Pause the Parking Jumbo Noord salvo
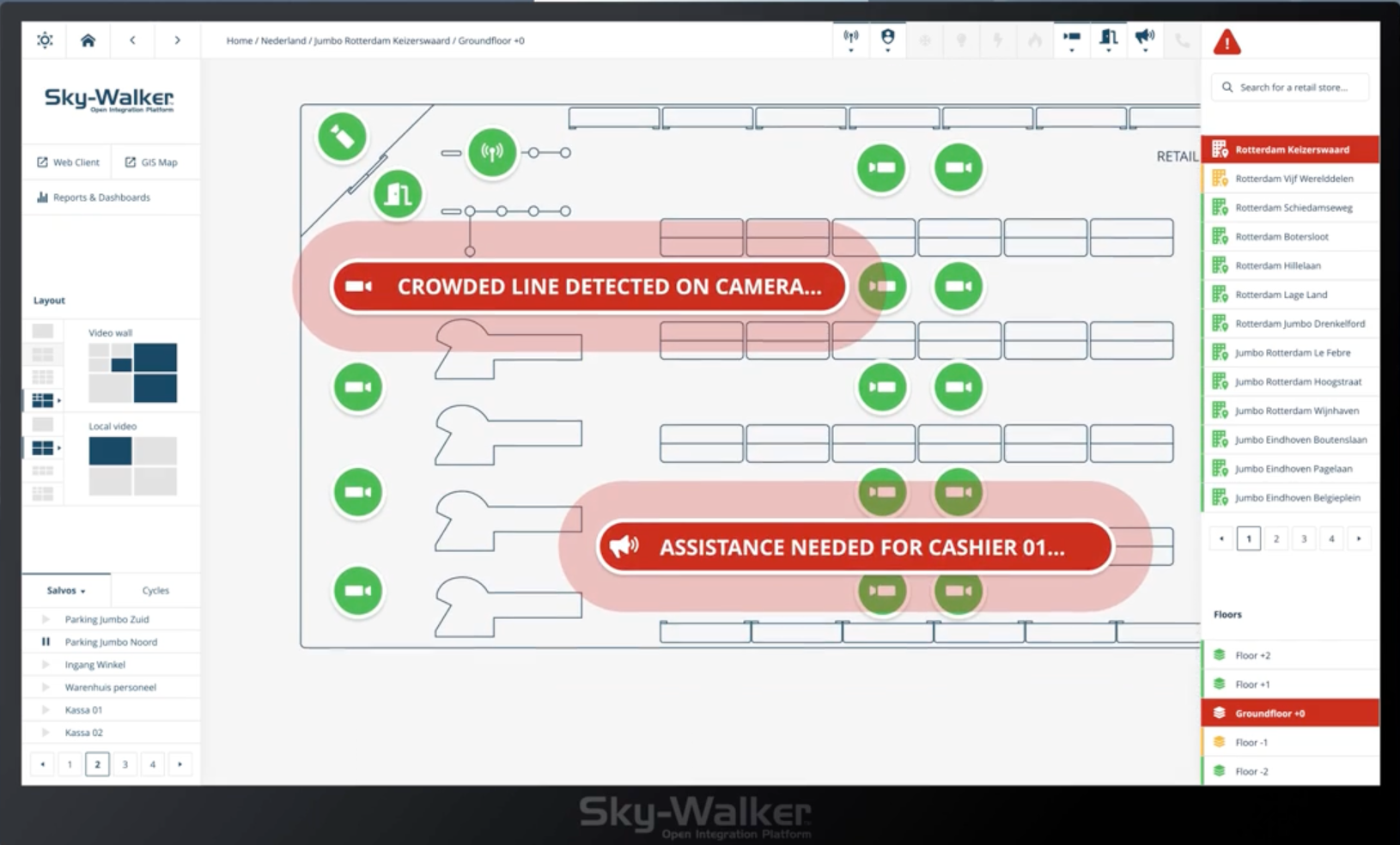Viewport: 1400px width, 845px height. coord(46,641)
